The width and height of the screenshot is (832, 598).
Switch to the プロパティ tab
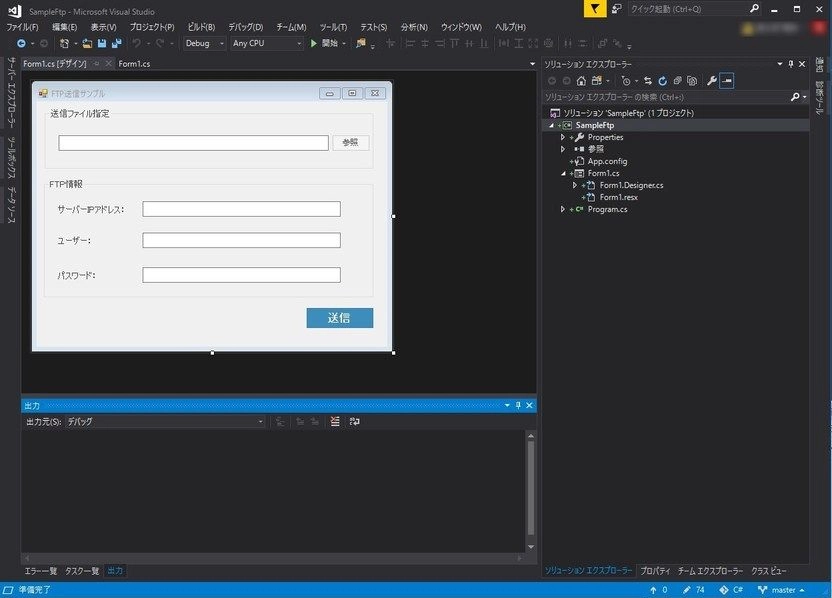(x=655, y=571)
